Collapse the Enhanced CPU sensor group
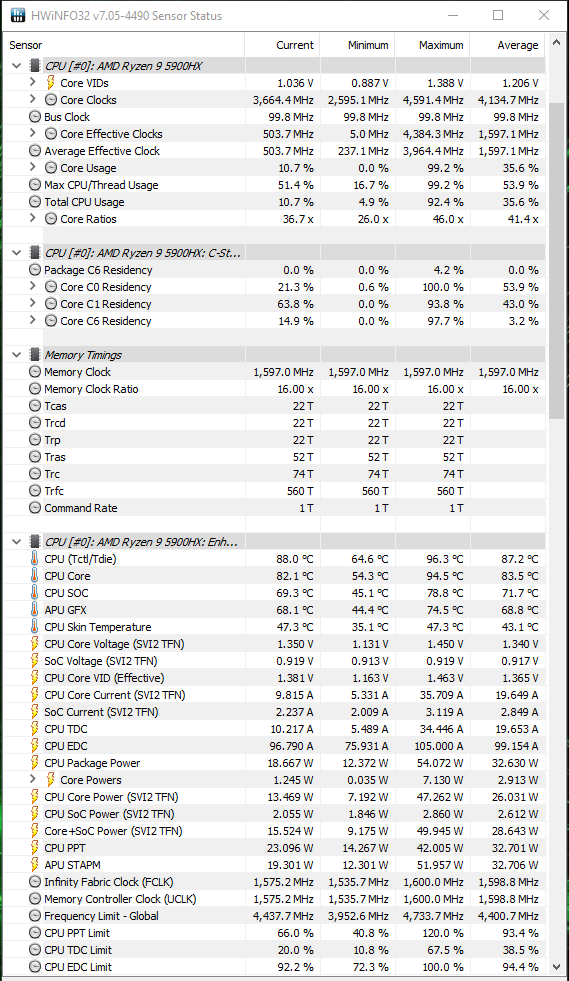 [x=17, y=542]
